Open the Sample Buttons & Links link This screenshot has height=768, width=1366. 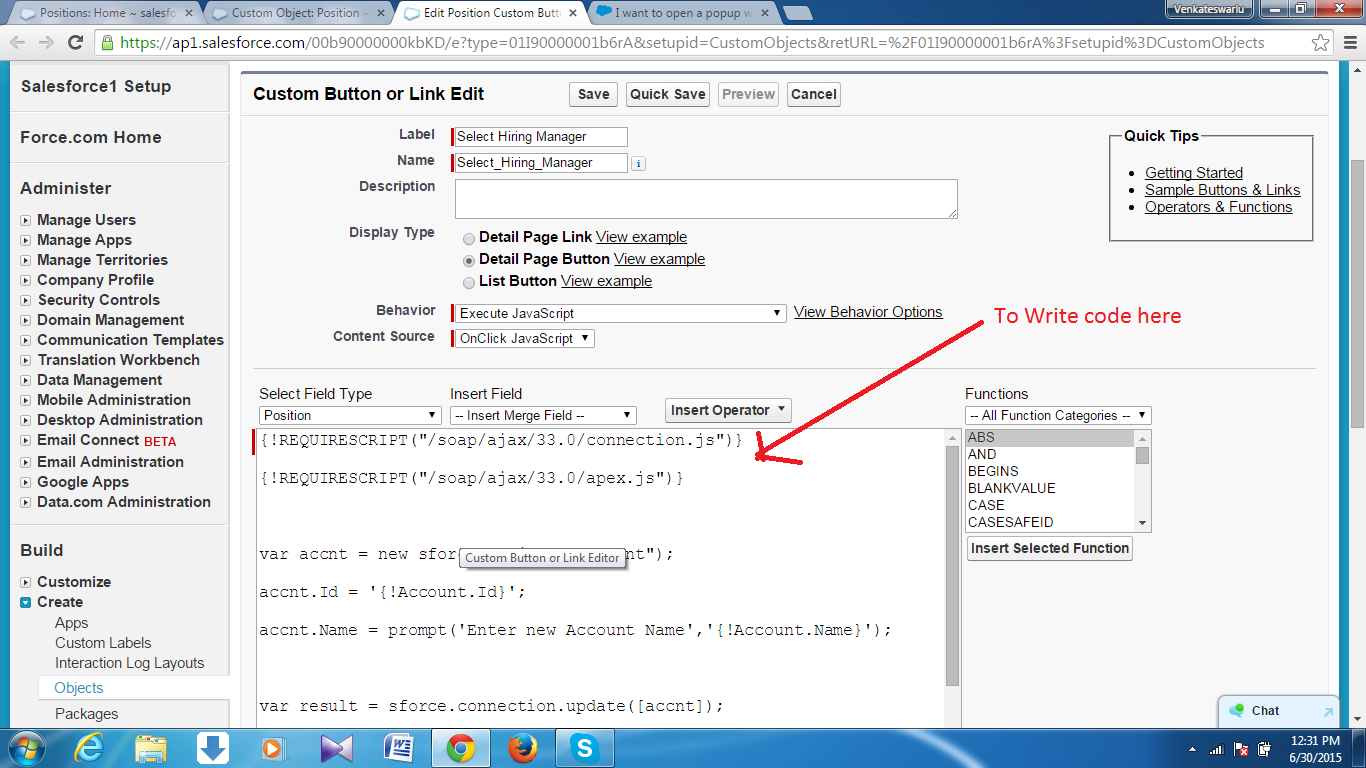(x=1222, y=189)
